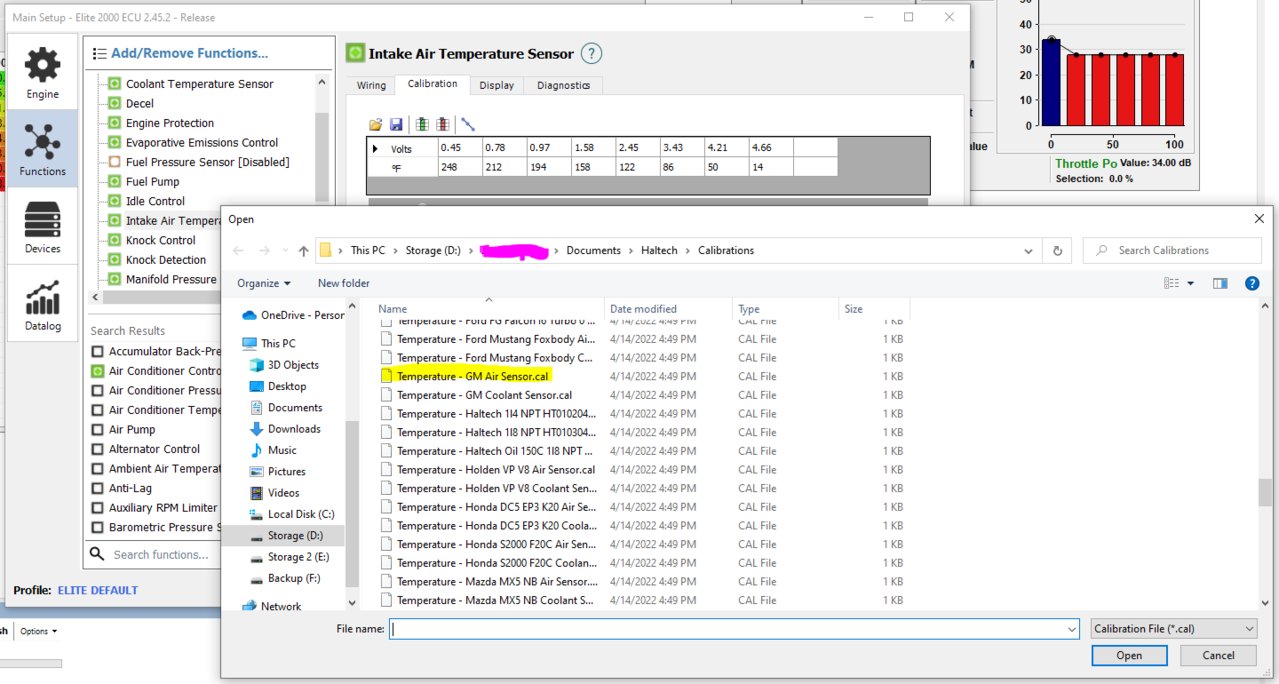Open the view options dropdown arrow
Image resolution: width=1279 pixels, height=684 pixels.
(1190, 284)
